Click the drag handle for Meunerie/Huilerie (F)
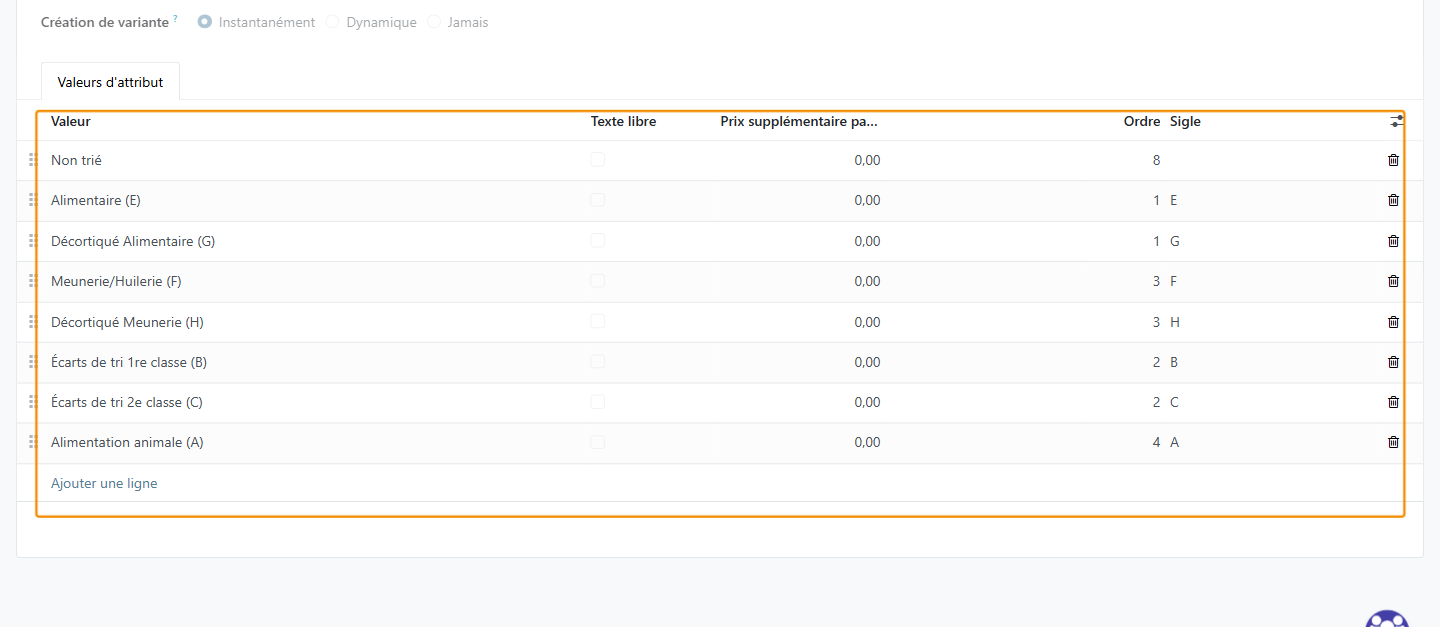Image resolution: width=1440 pixels, height=627 pixels. (x=32, y=281)
